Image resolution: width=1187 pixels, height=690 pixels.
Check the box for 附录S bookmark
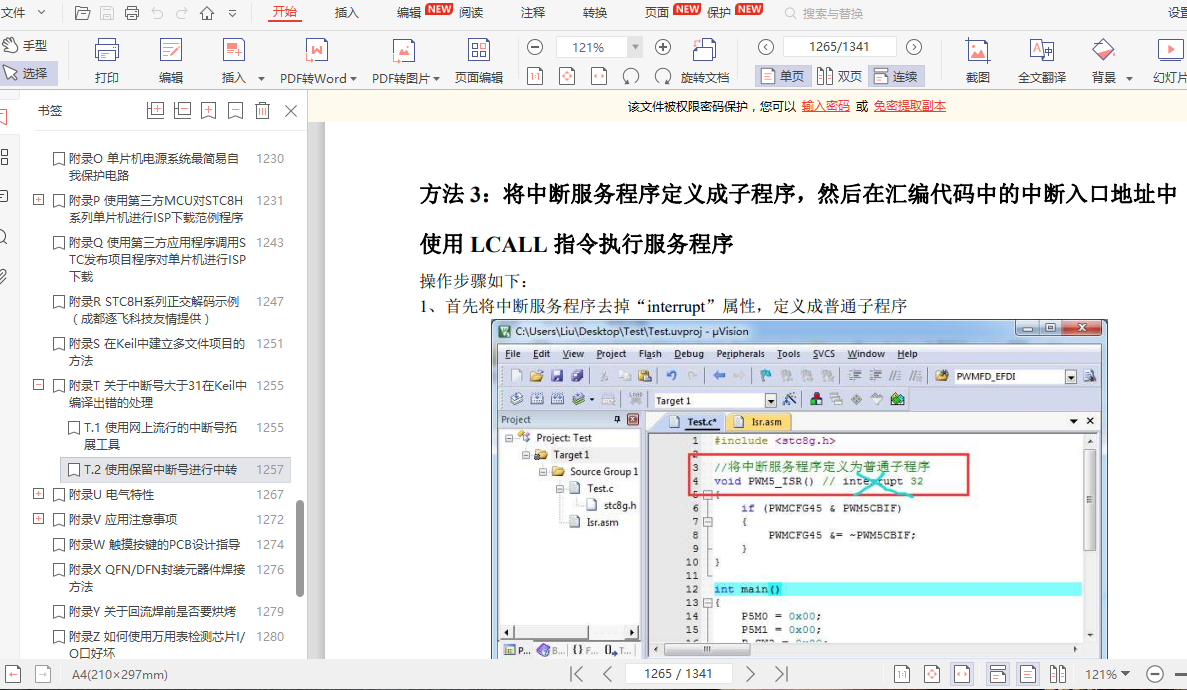pos(58,344)
